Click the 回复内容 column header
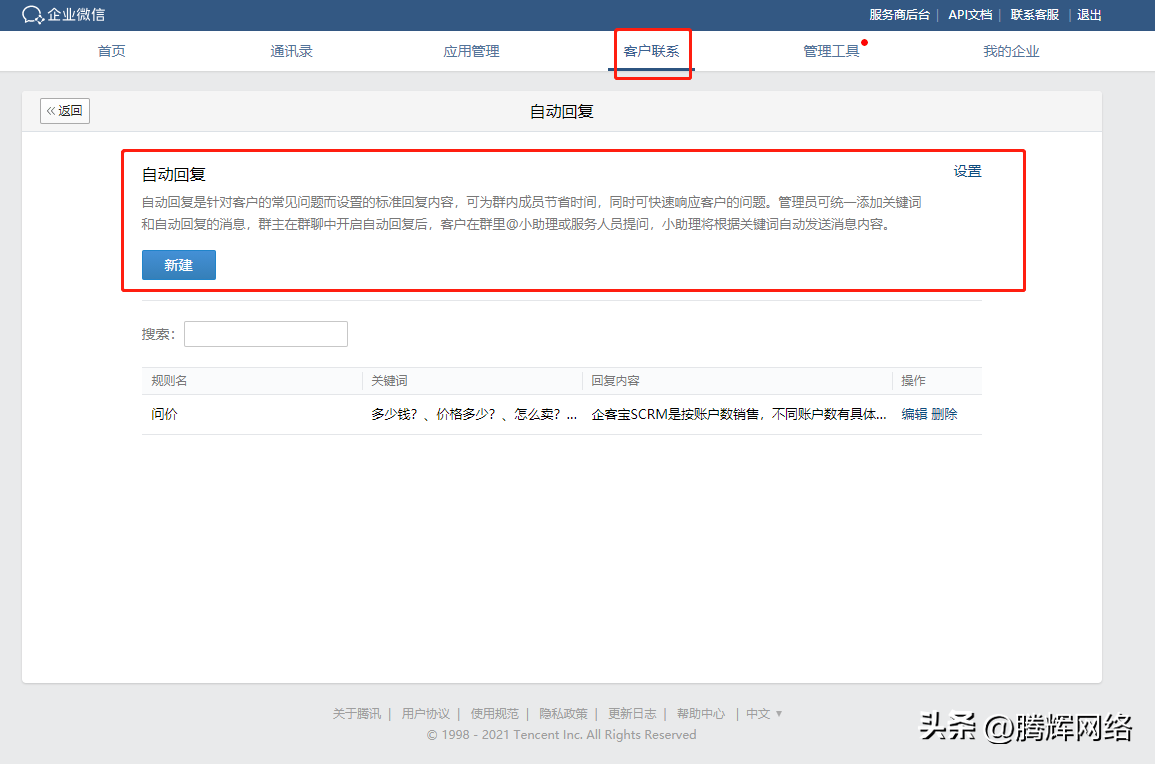The height and width of the screenshot is (764, 1155). click(615, 381)
